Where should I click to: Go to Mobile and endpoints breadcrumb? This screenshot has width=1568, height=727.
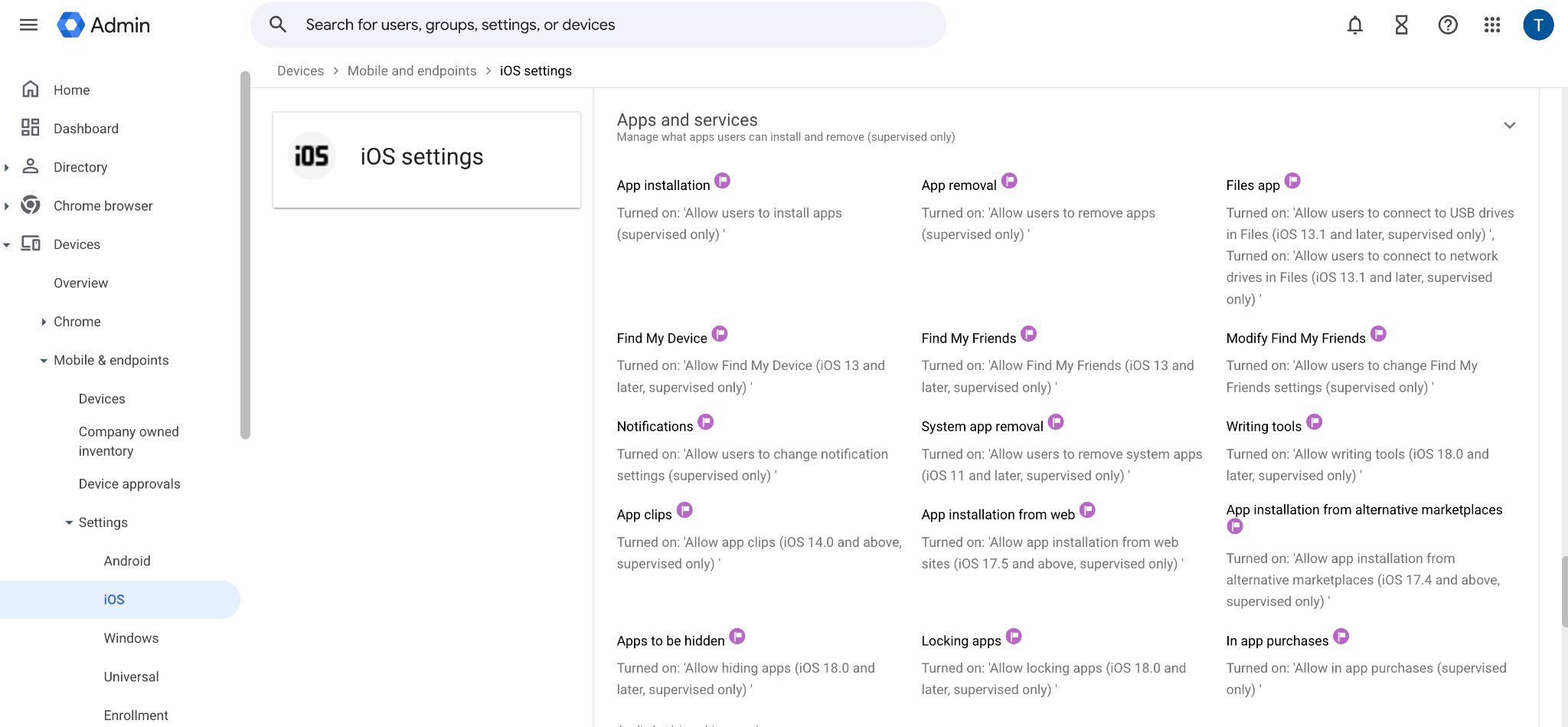412,70
